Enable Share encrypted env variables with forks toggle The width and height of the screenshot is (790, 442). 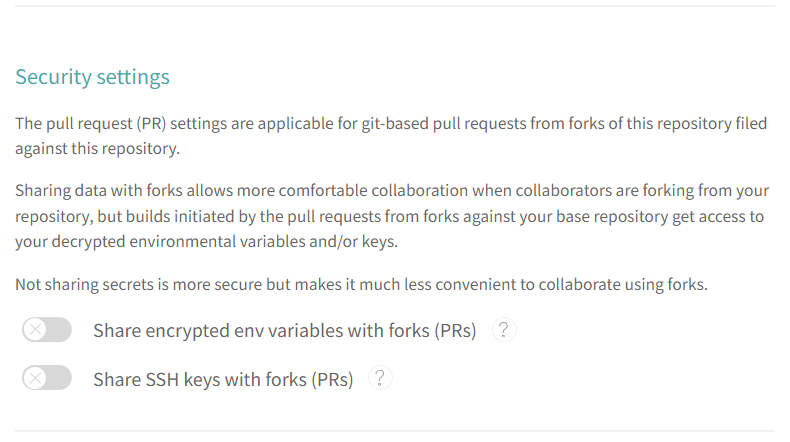coord(47,330)
